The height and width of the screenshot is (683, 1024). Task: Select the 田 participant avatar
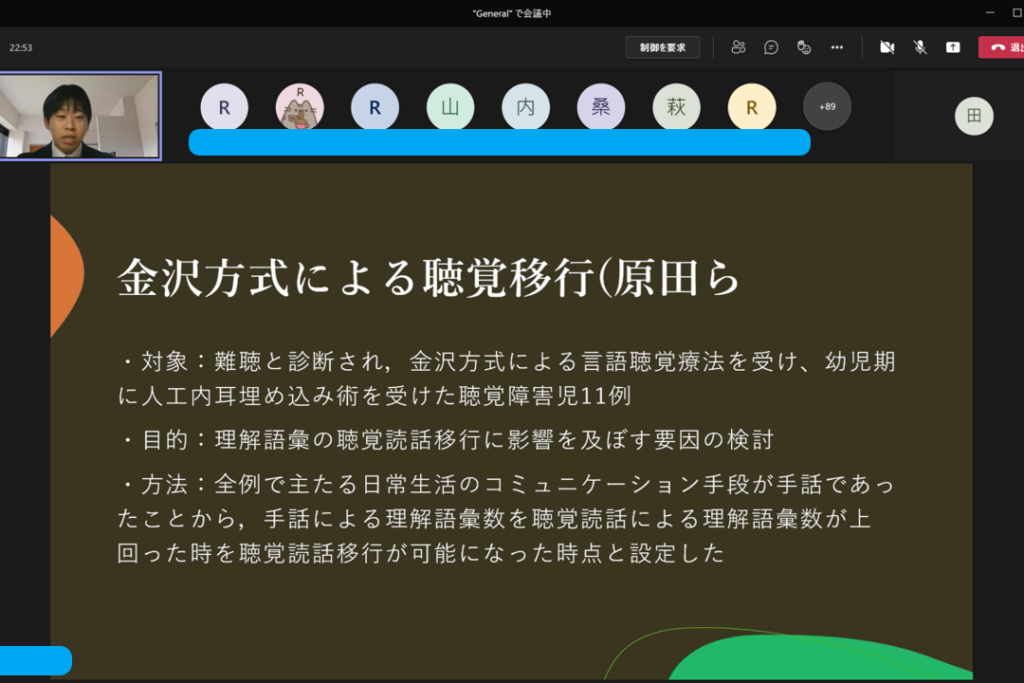point(974,116)
